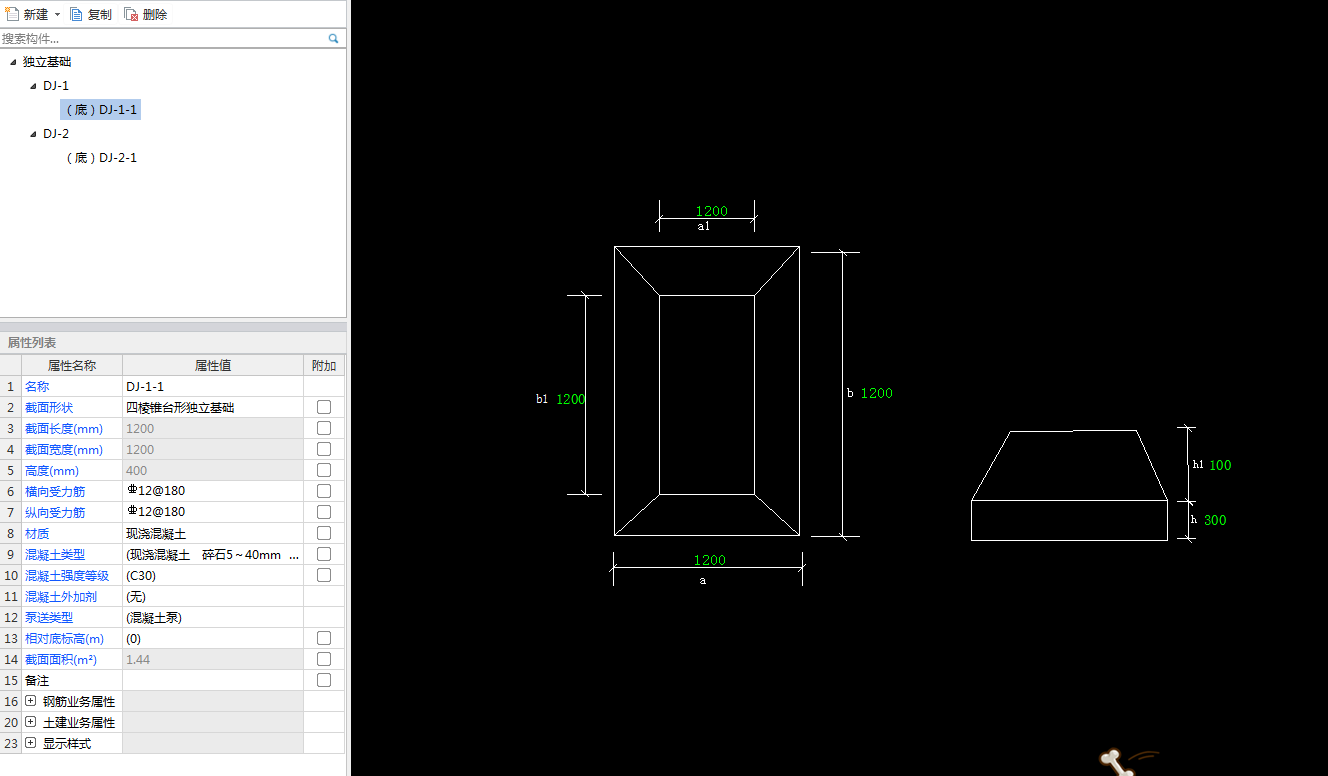This screenshot has width=1328, height=776.
Task: Edit the 纵向受力筋 value 12@180
Action: click(213, 512)
